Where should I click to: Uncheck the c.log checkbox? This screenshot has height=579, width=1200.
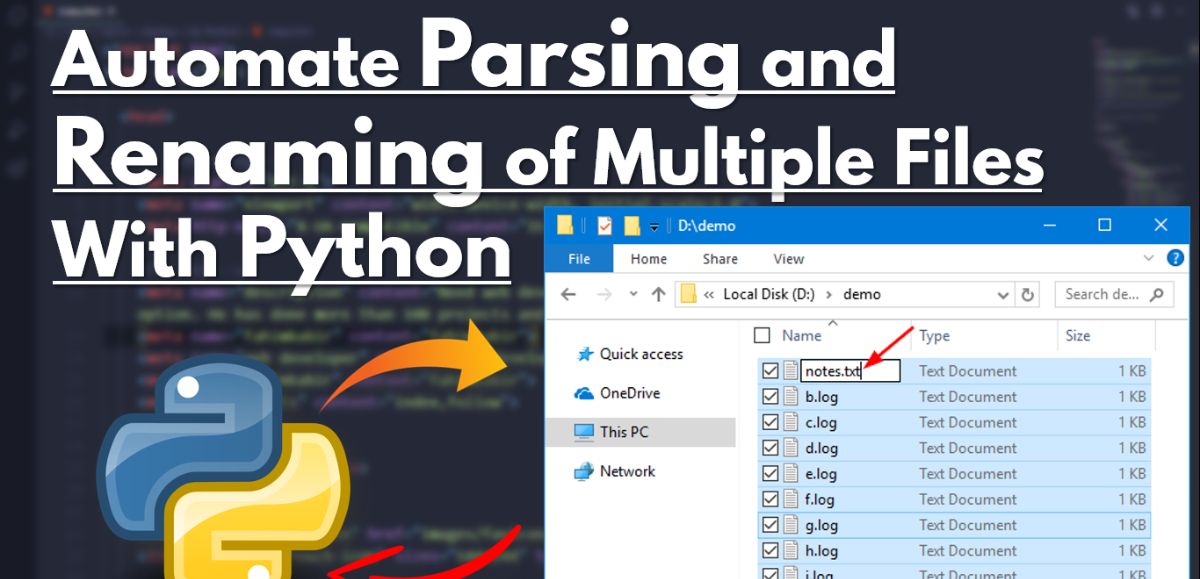tap(770, 423)
